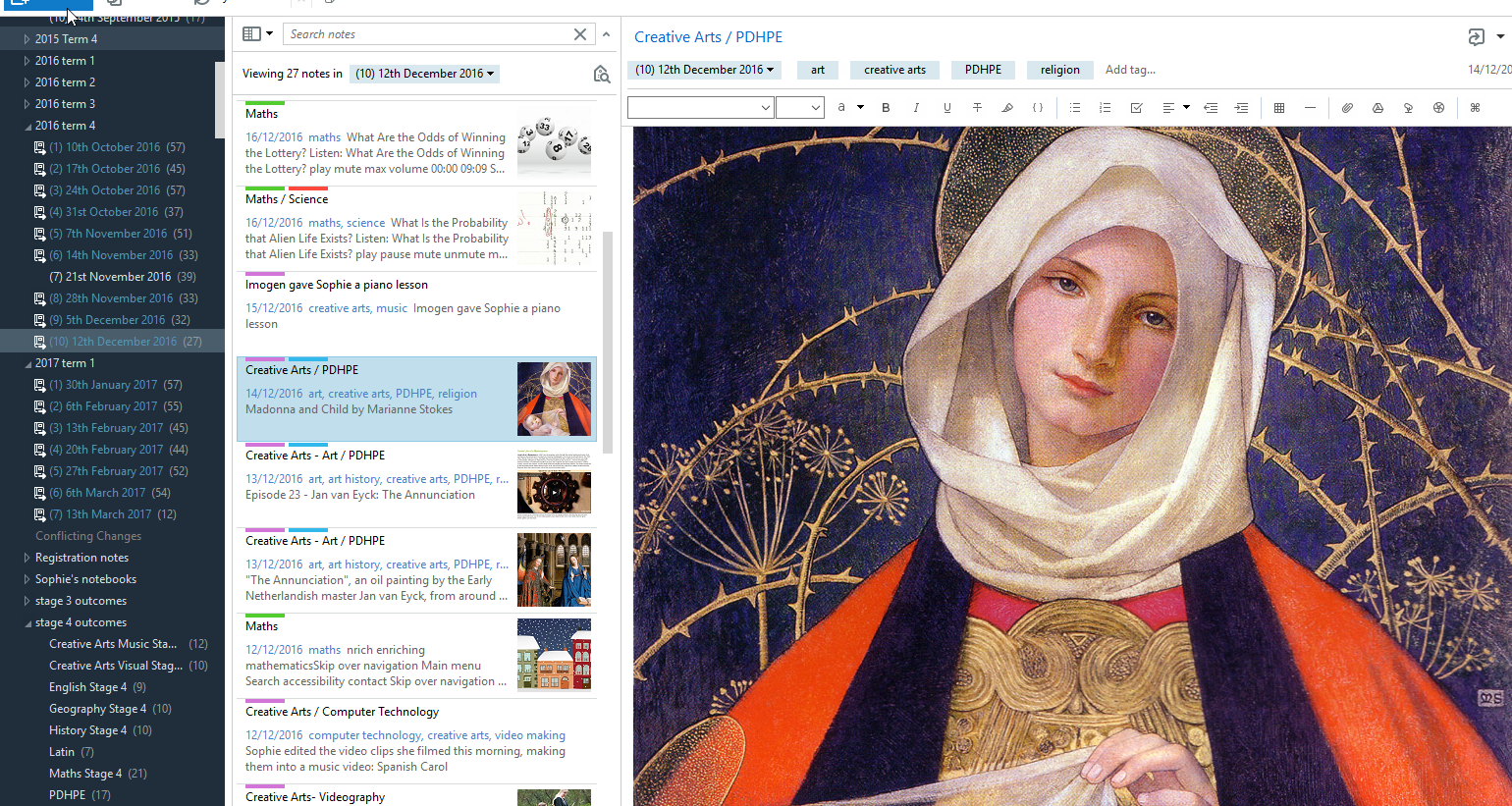Collapse the 2017 term 1 stack
Viewport: 1512px width, 806px height.
pos(27,363)
